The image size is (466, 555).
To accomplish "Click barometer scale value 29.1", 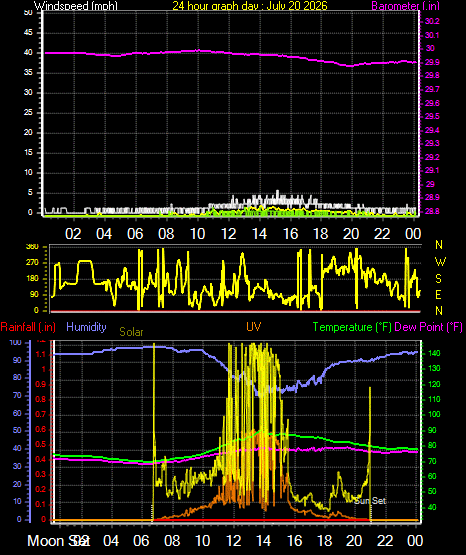I will click(x=432, y=170).
